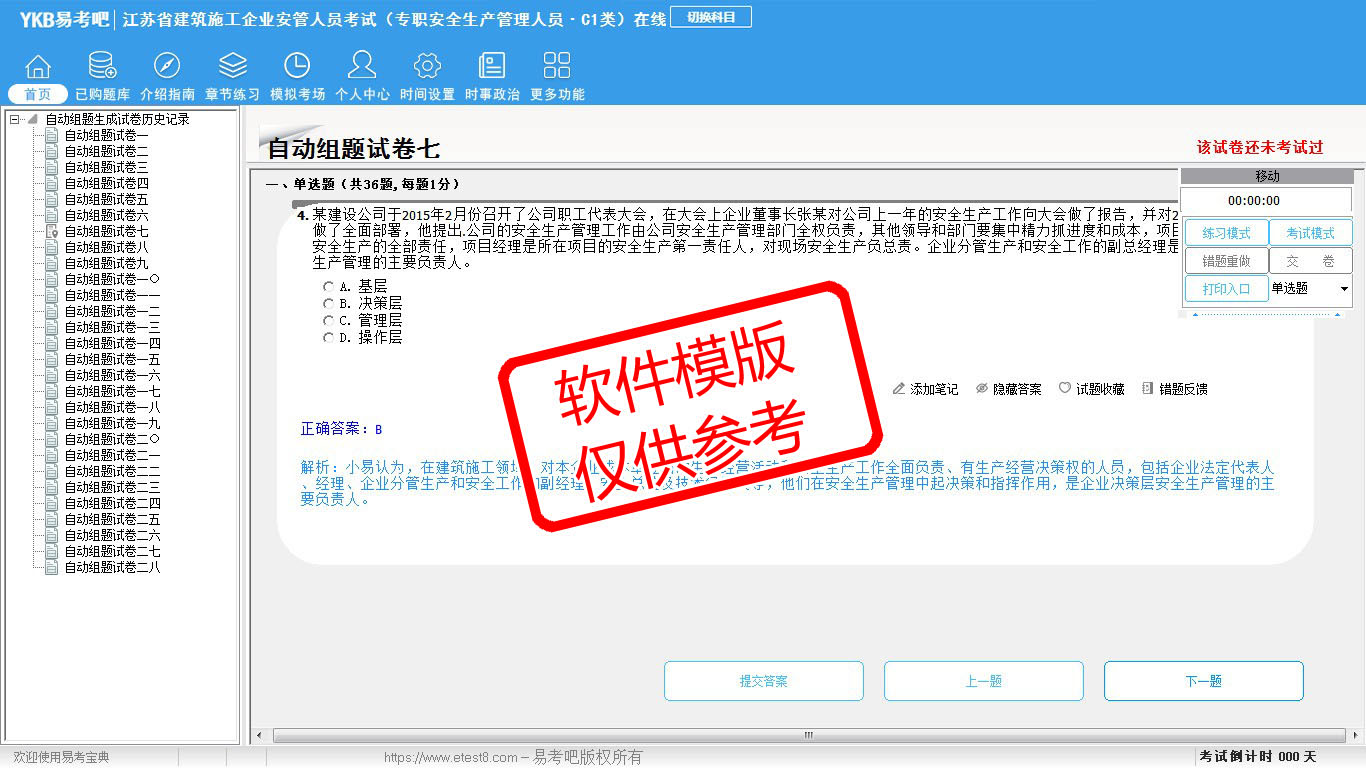Open 模拟考场 clock icon
The height and width of the screenshot is (768, 1366).
(297, 67)
